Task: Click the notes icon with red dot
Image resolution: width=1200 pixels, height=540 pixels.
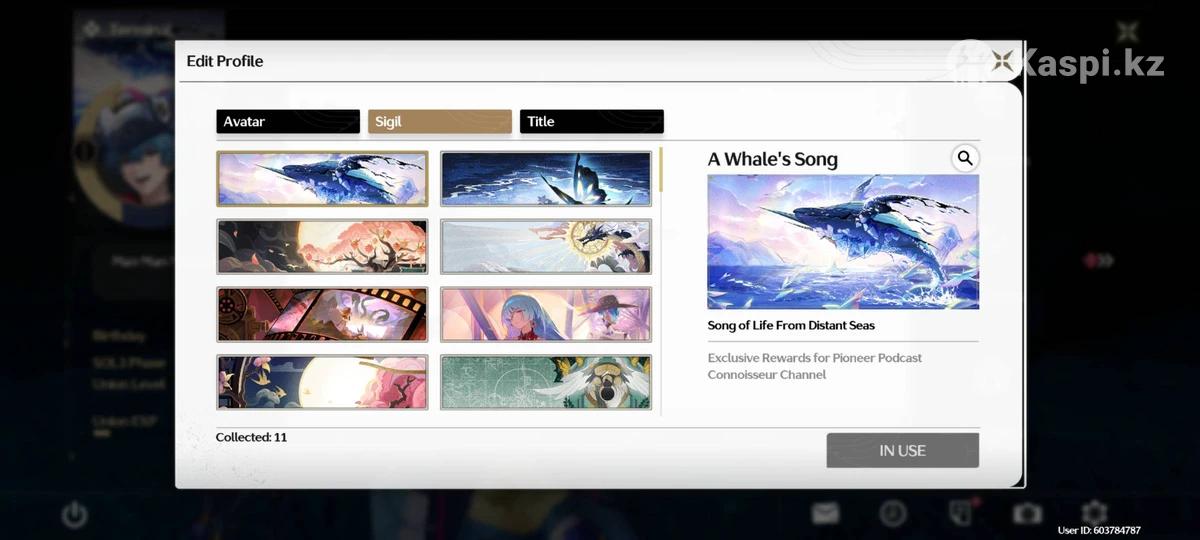Action: coord(960,512)
